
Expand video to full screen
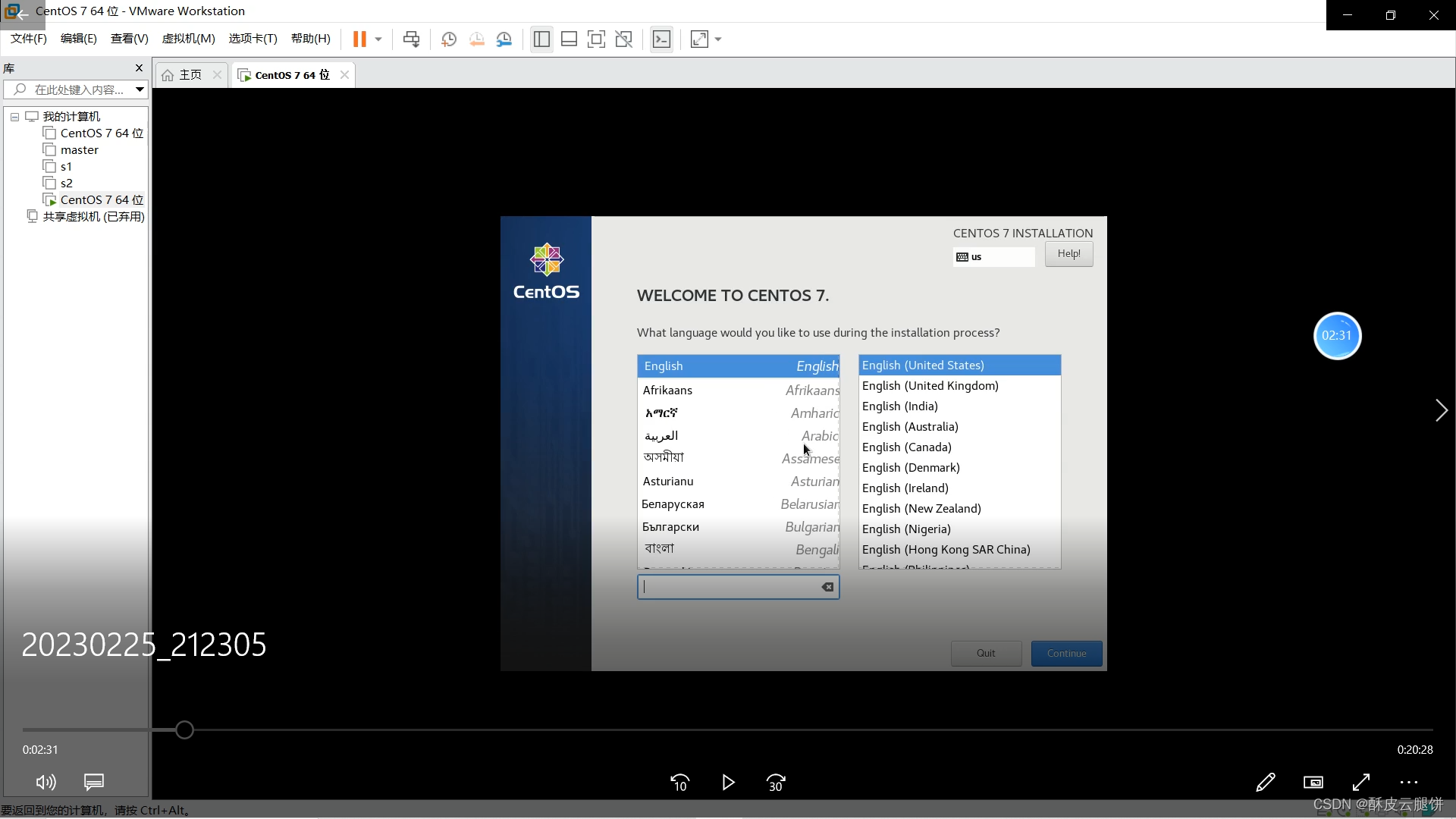pyautogui.click(x=1361, y=782)
